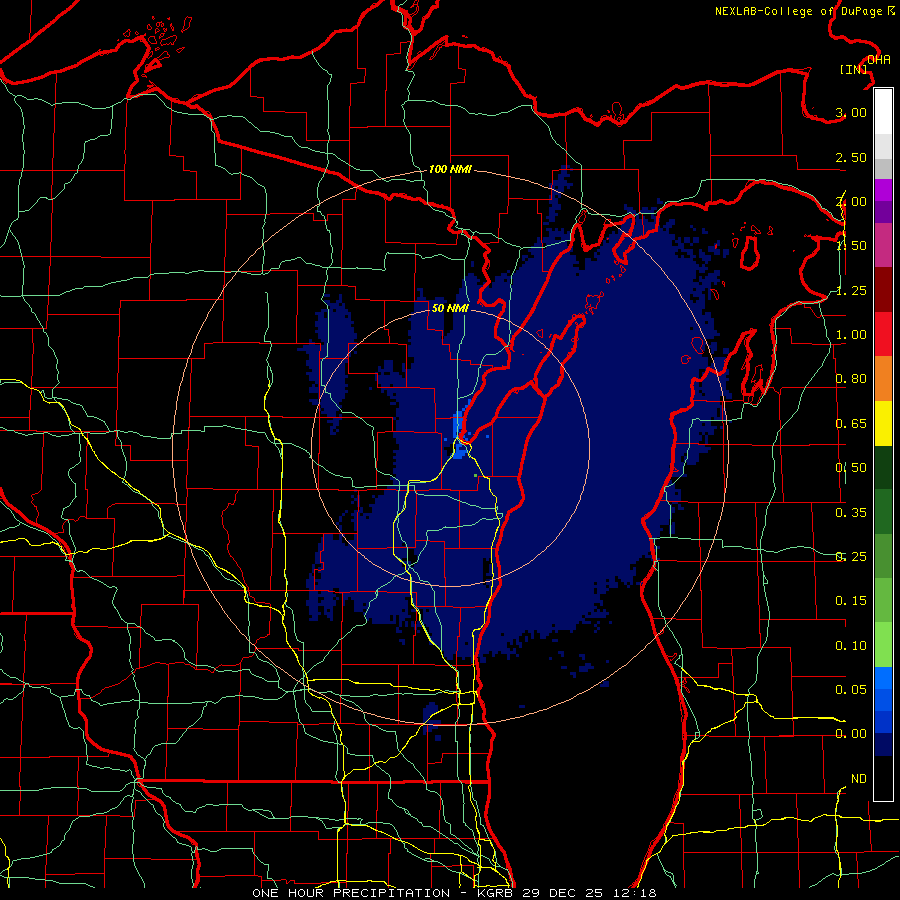The image size is (900, 900).
Task: Click the 3.00 legend value
Action: click(x=851, y=112)
